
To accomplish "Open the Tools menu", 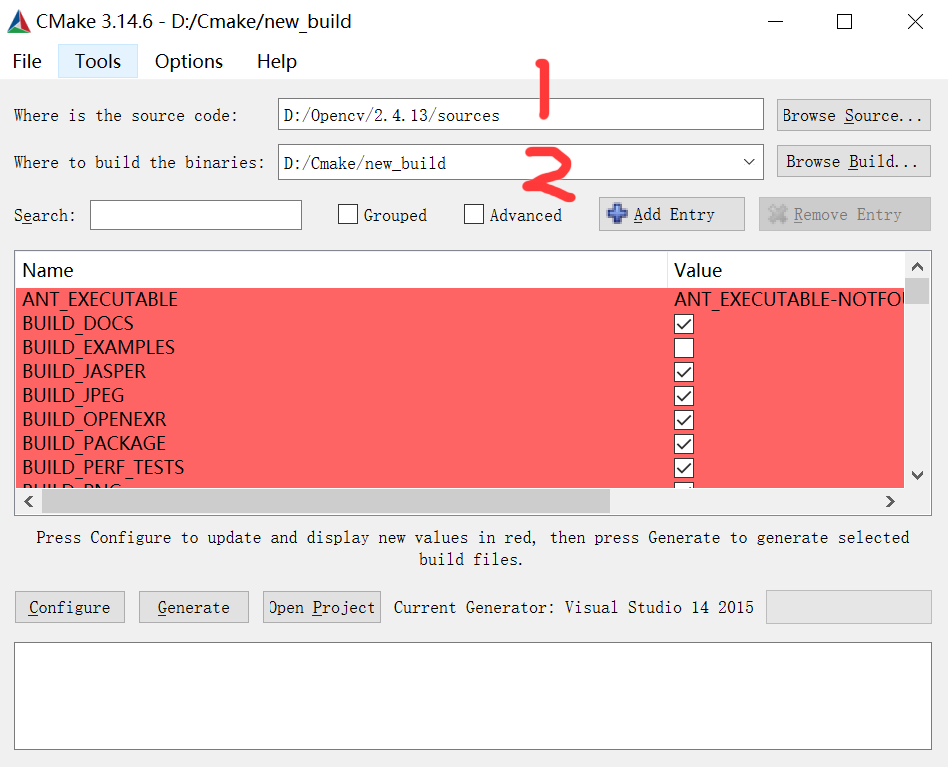I will tap(98, 61).
